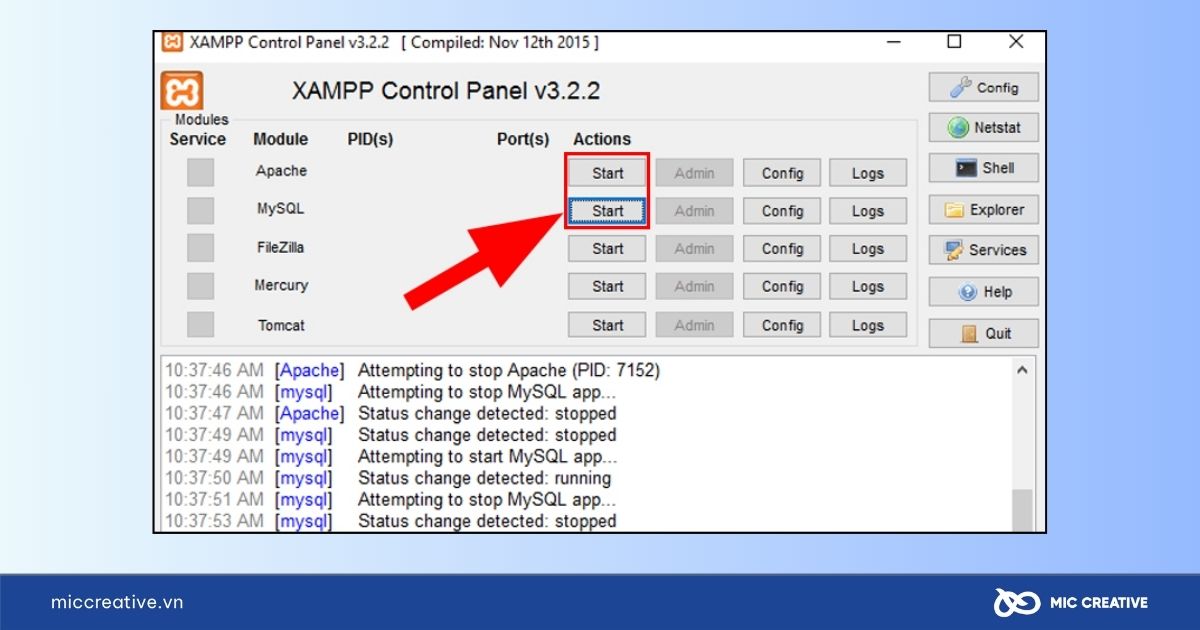Select the Apache module name

click(x=281, y=171)
